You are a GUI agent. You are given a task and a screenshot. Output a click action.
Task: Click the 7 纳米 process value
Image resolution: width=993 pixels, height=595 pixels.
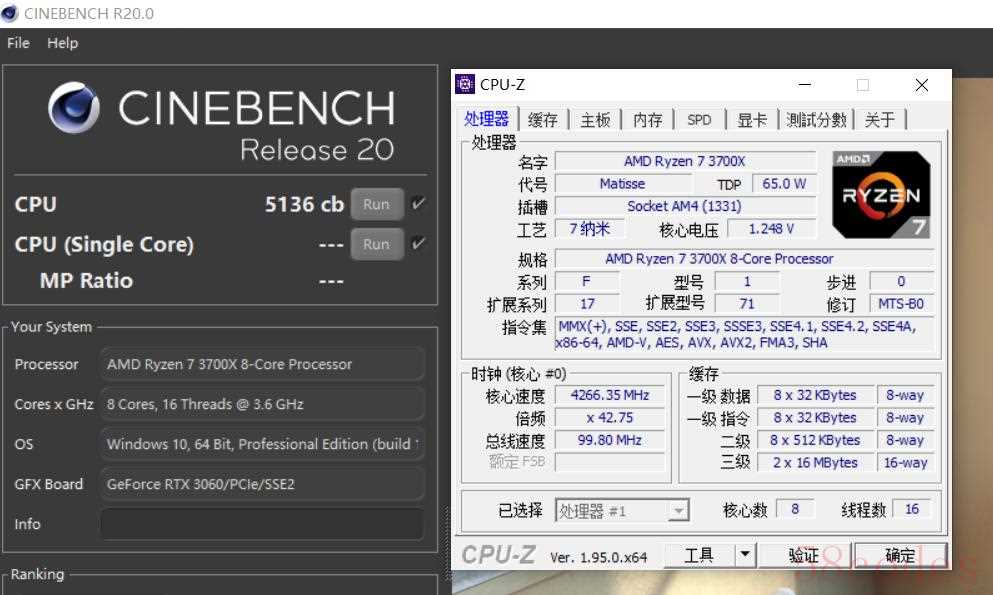pos(590,229)
